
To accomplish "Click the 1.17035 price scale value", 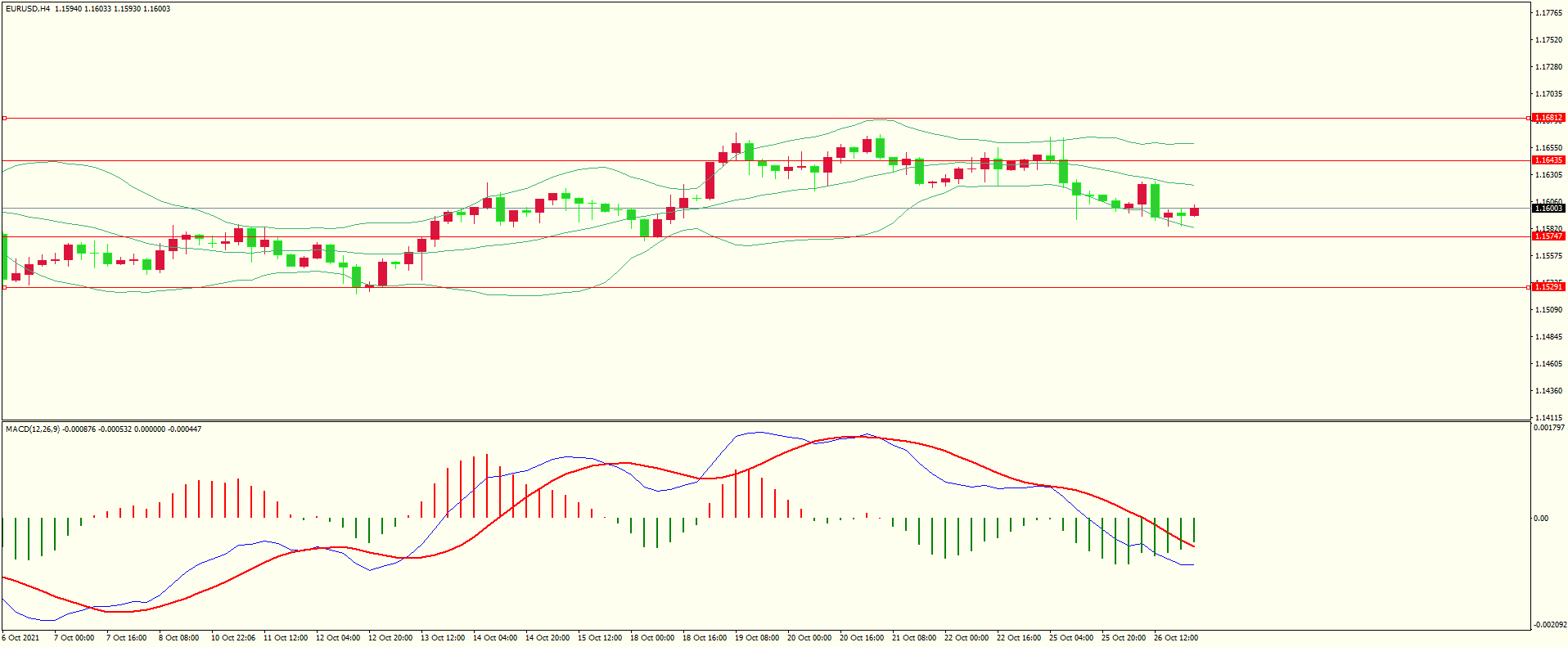I will pos(1549,94).
